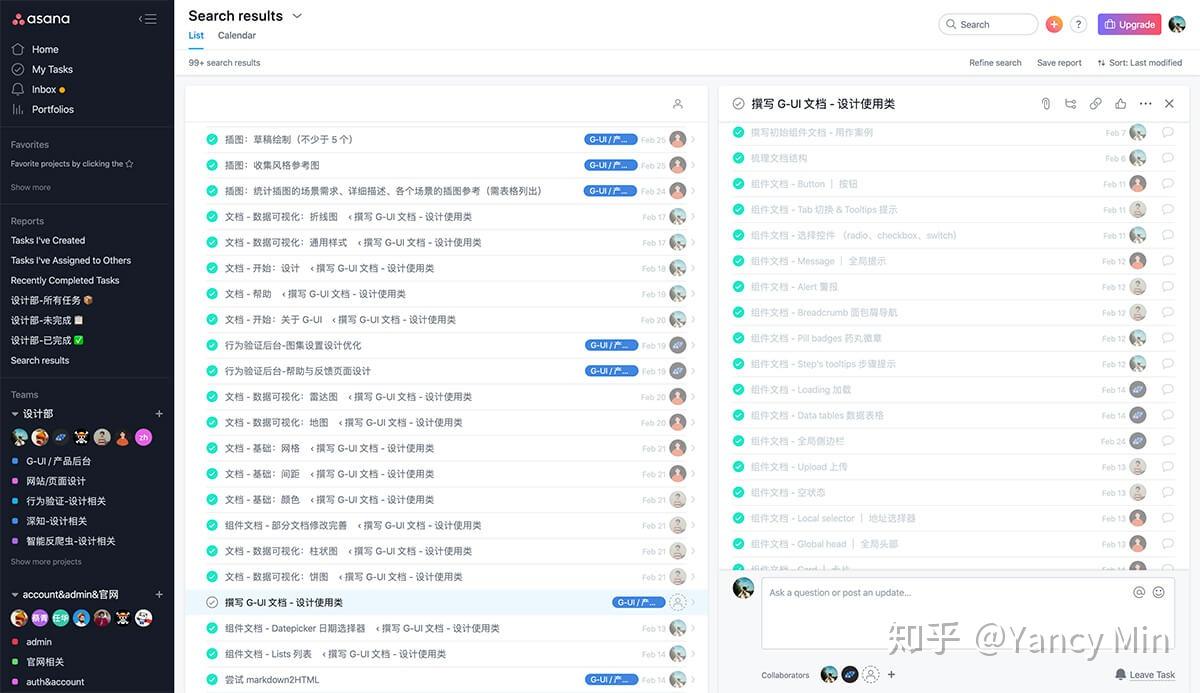The image size is (1200, 693).
Task: Switch to the Calendar tab
Action: coord(236,35)
